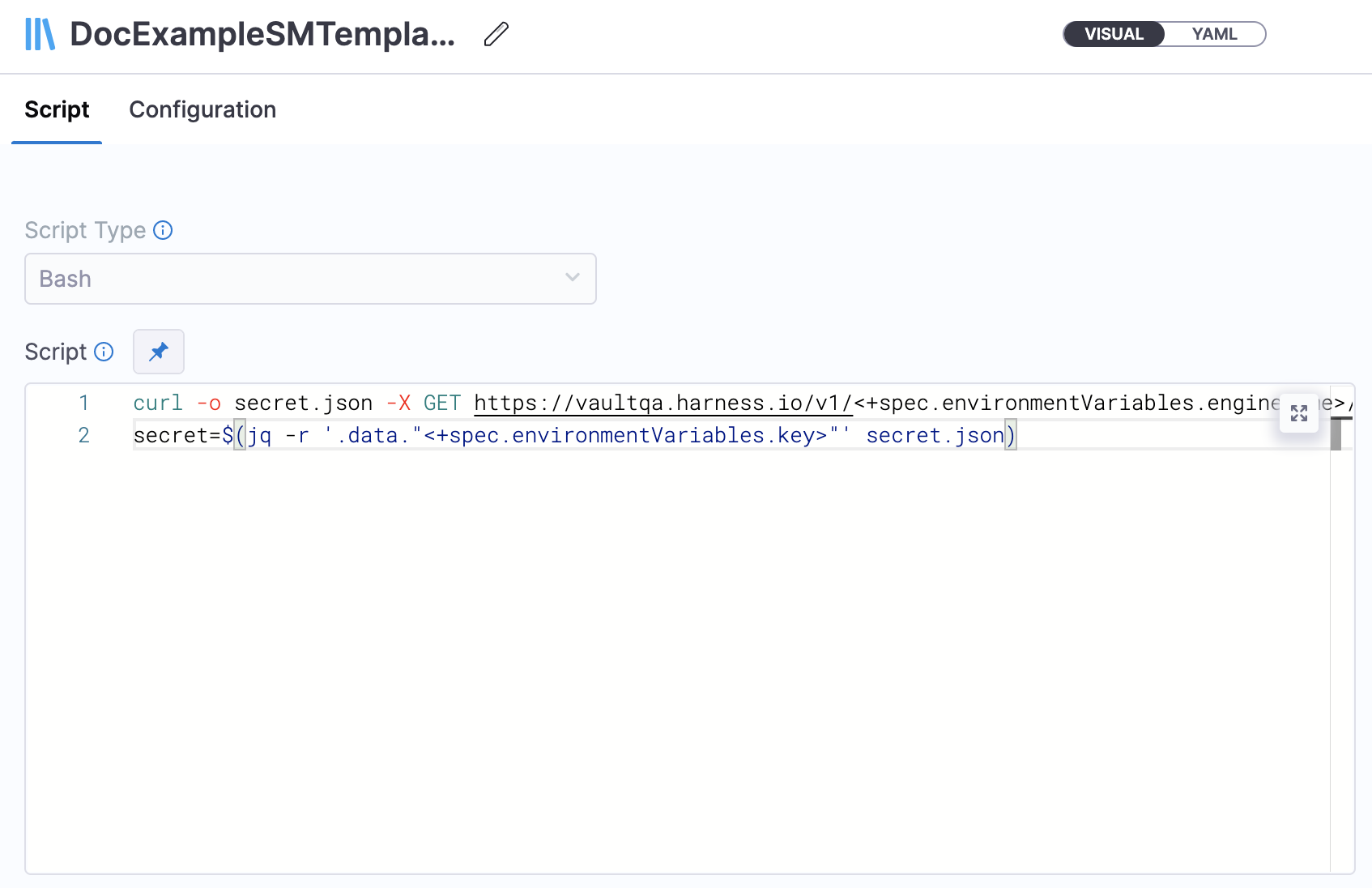Click the vaultqa.harness.io URL in the script
The height and width of the screenshot is (888, 1372).
663,403
